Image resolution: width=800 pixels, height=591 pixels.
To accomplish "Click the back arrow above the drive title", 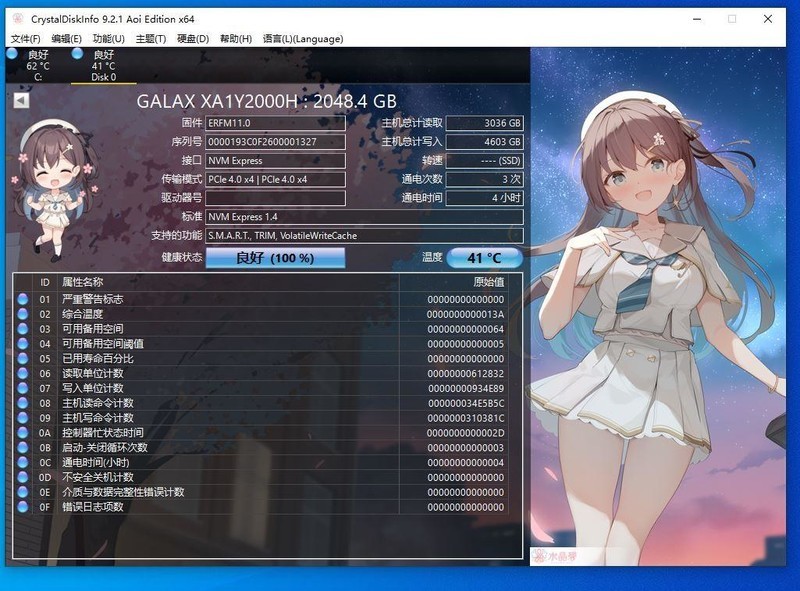I will pos(20,100).
